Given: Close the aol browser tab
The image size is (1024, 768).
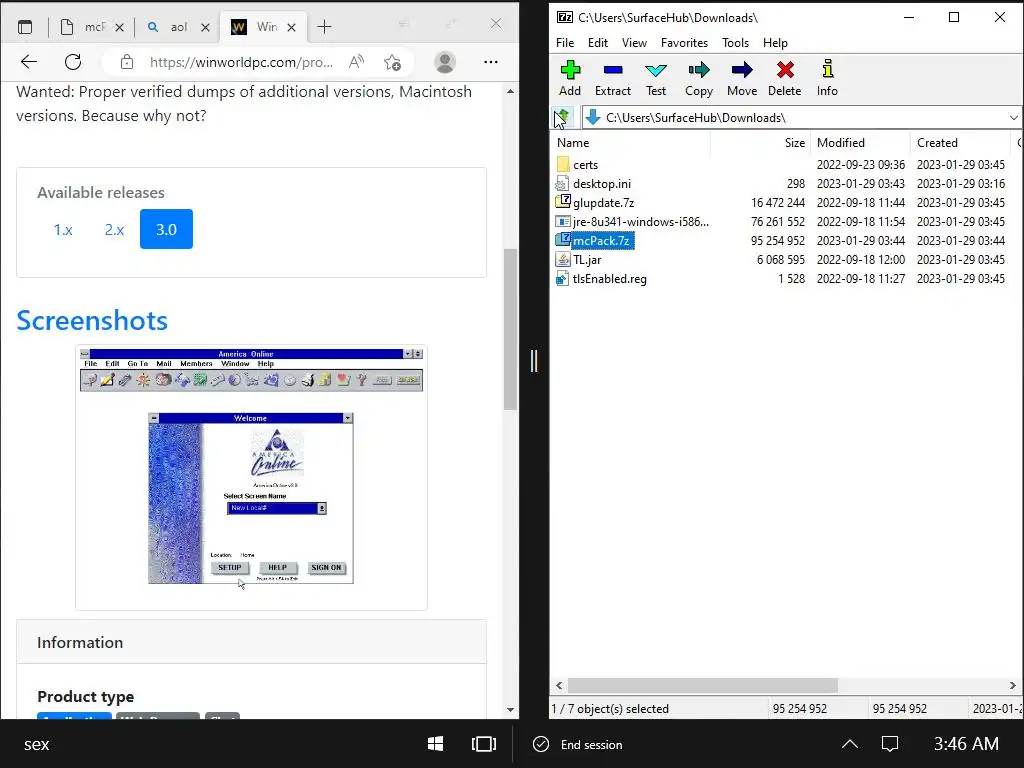Looking at the screenshot, I should [x=205, y=27].
